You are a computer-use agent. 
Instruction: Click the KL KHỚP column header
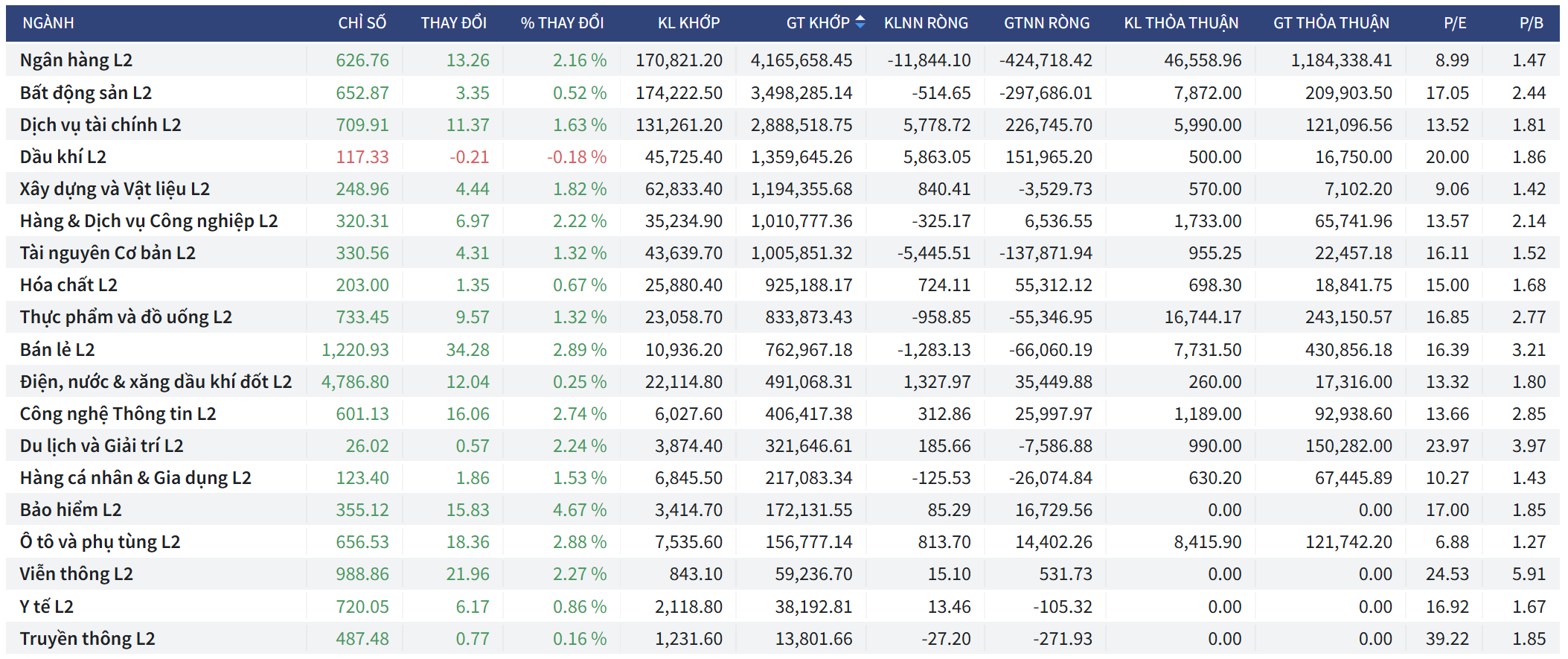click(688, 23)
